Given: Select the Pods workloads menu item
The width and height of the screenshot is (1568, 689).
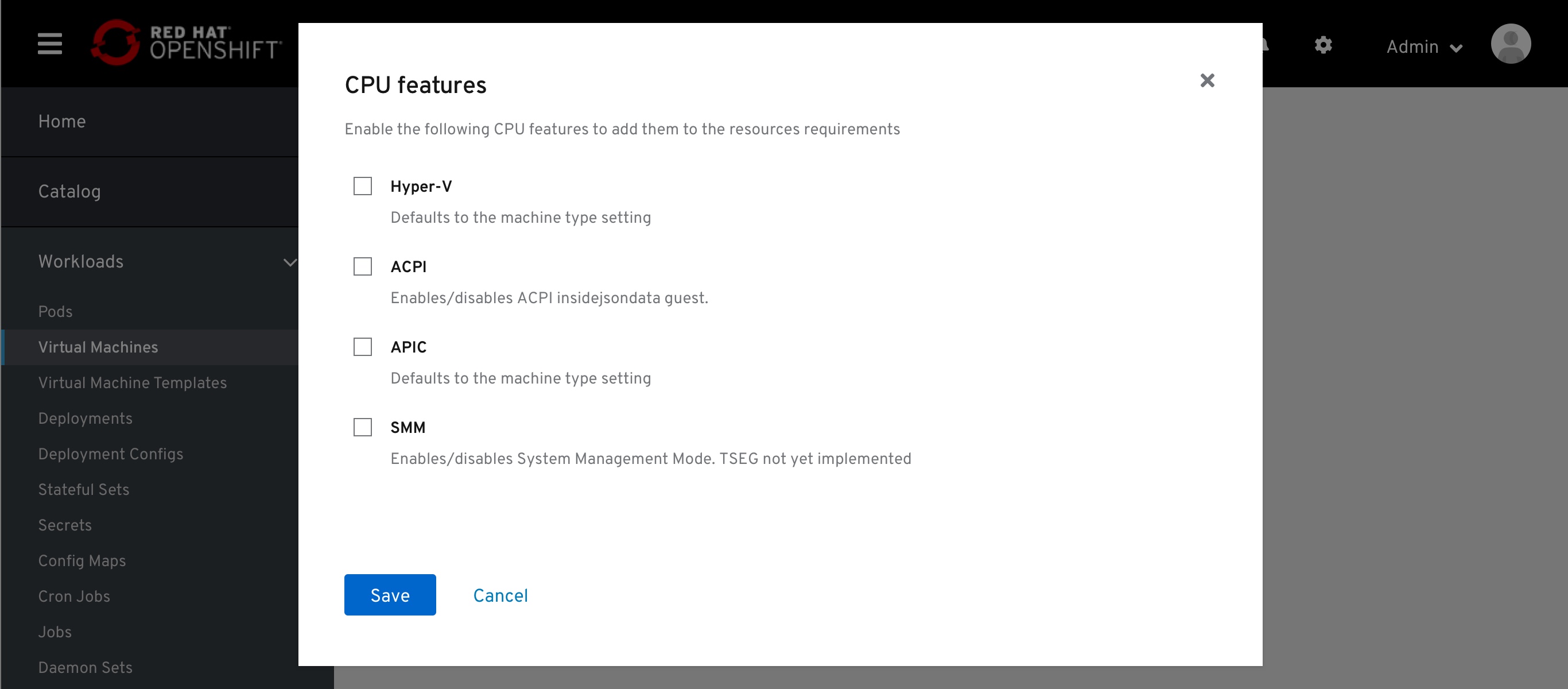Looking at the screenshot, I should pyautogui.click(x=55, y=311).
